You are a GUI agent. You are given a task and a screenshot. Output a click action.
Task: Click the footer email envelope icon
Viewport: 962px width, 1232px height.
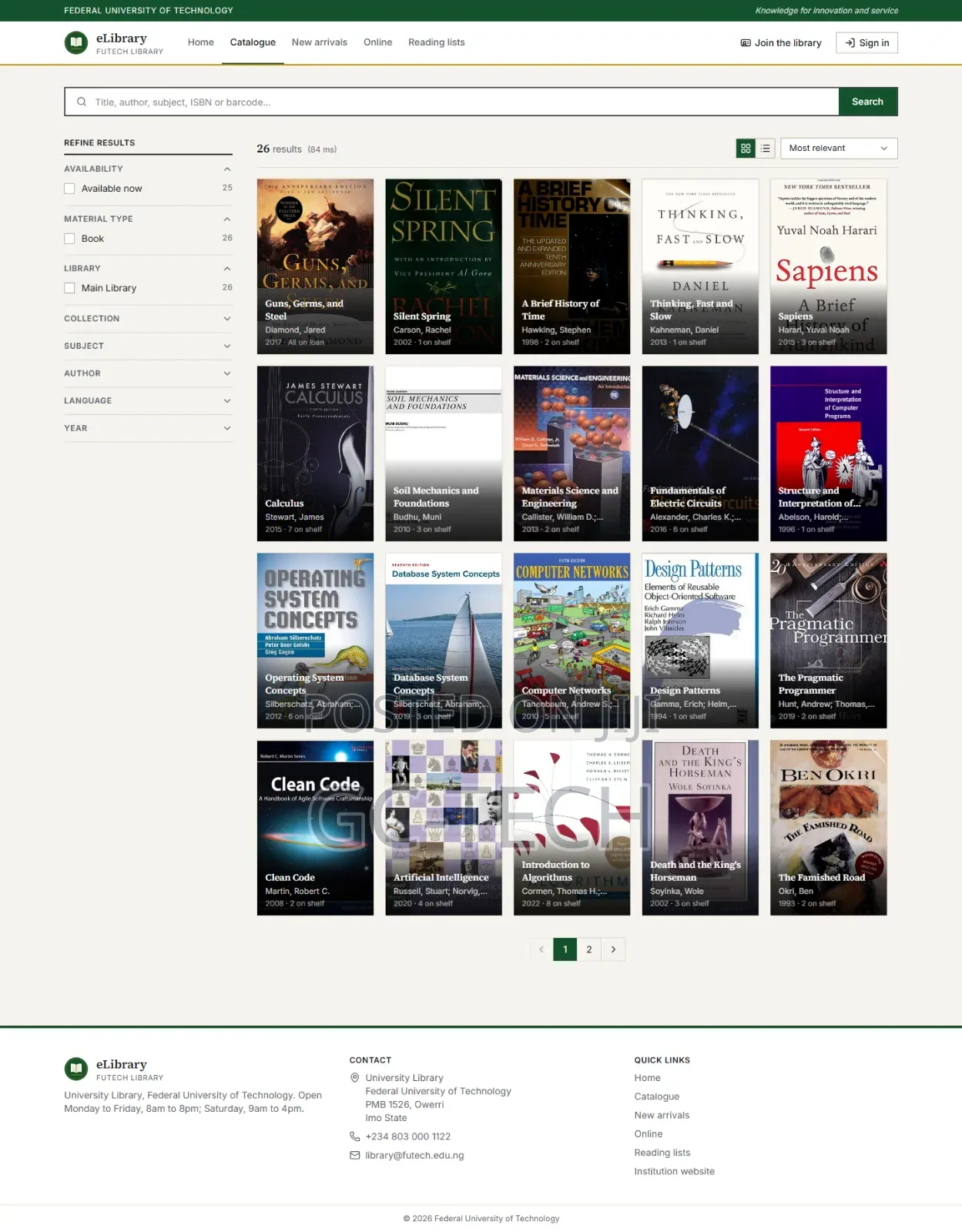(355, 1155)
